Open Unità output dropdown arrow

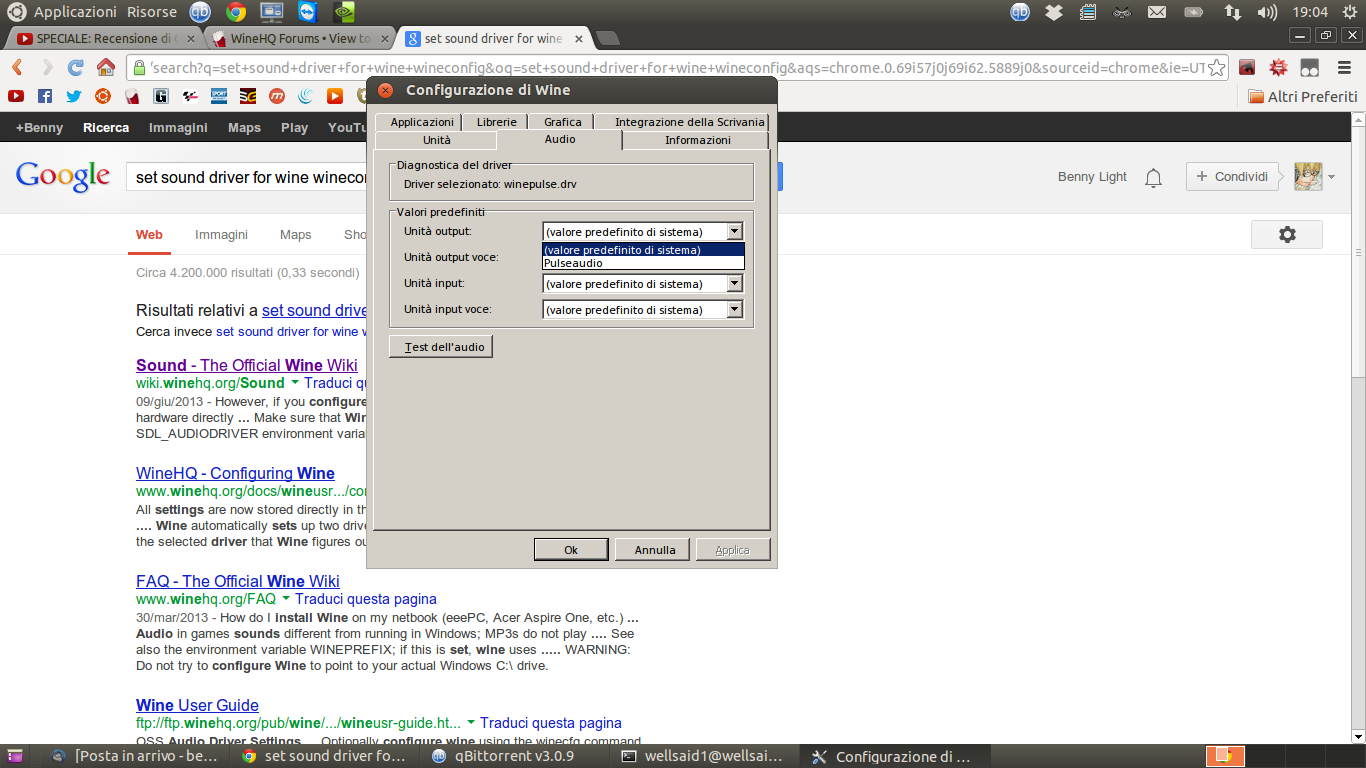coord(735,231)
